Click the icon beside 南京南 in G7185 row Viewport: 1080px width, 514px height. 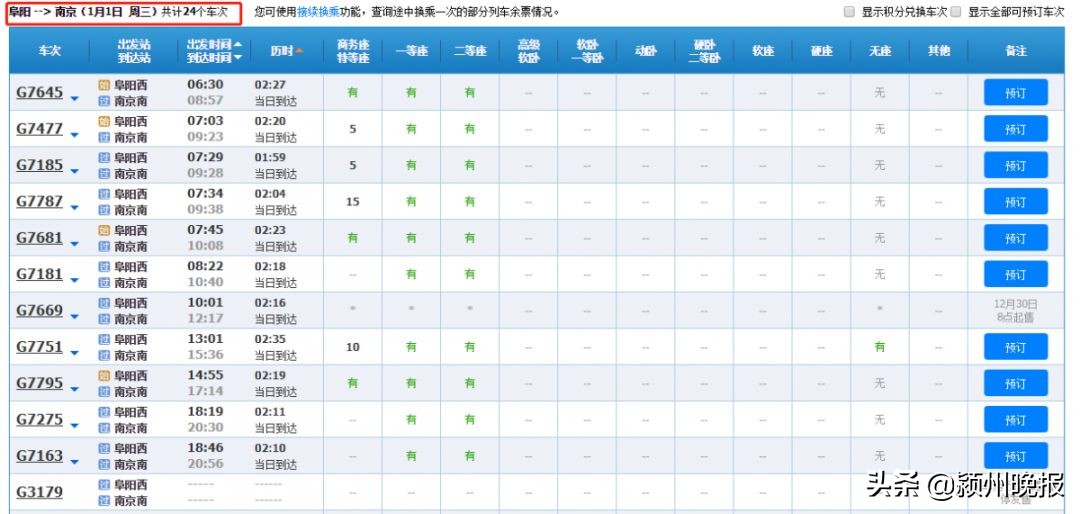coord(104,174)
